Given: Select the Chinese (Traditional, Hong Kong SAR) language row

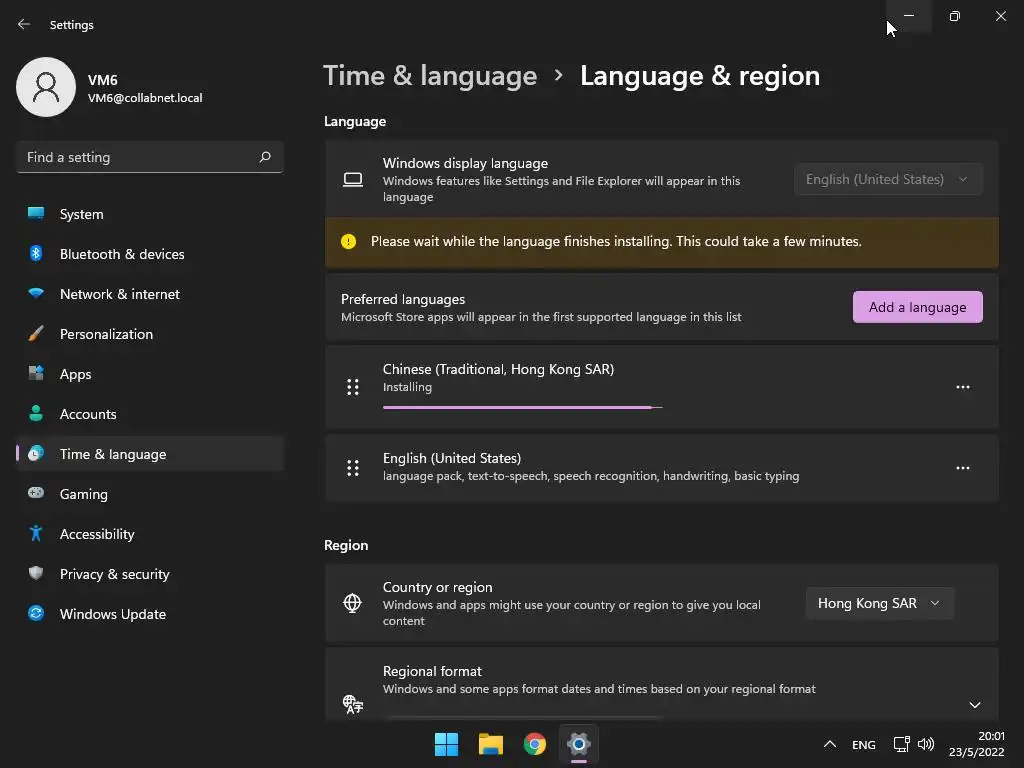Looking at the screenshot, I should 662,387.
